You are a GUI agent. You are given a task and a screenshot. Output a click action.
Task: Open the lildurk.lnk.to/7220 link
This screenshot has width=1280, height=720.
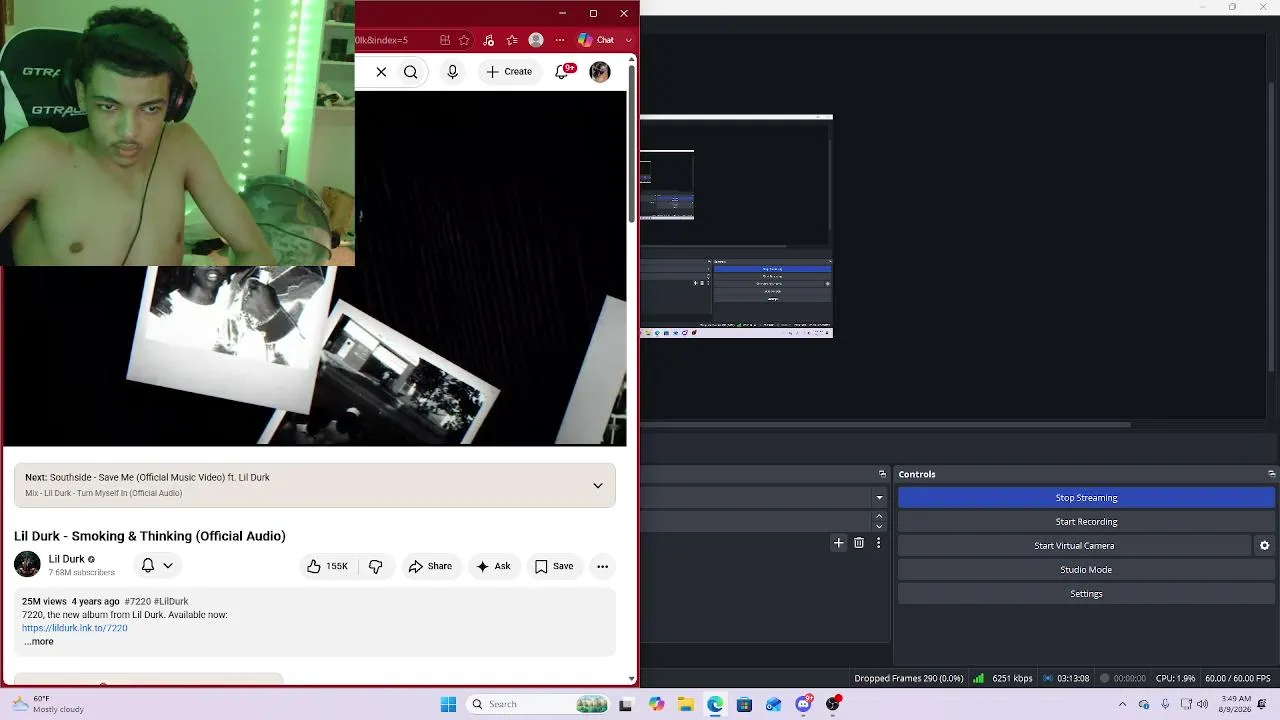click(75, 628)
